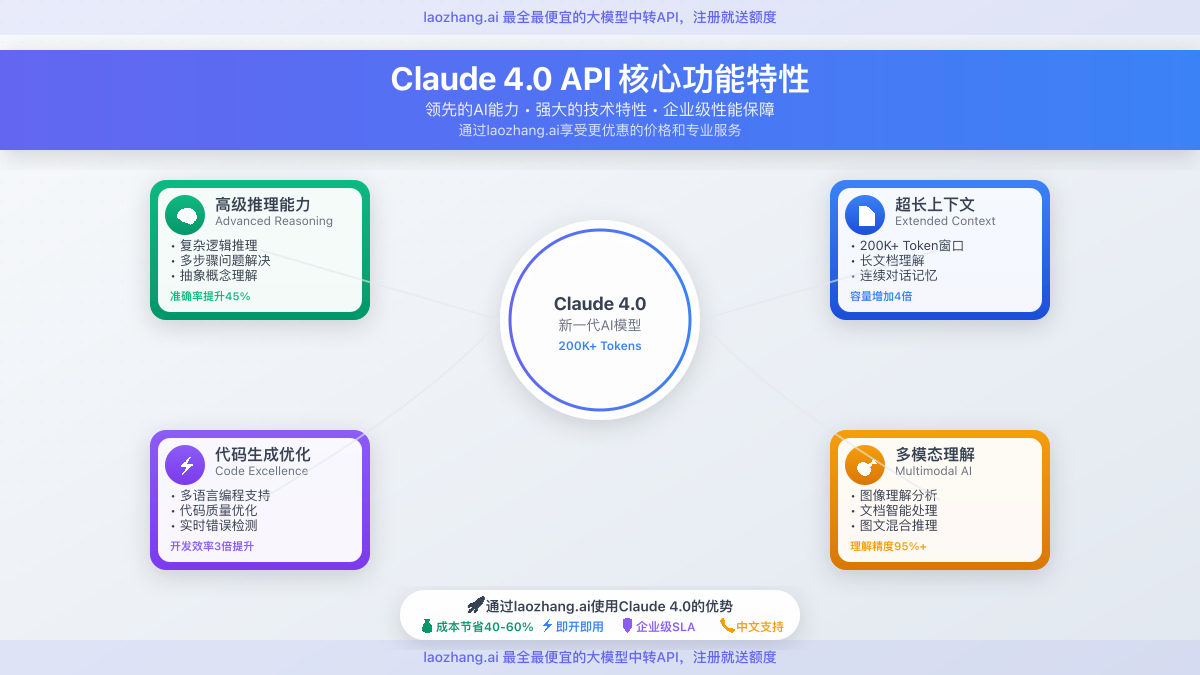Click the purple stat 开发效率3倍提升
The height and width of the screenshot is (675, 1200).
point(212,546)
